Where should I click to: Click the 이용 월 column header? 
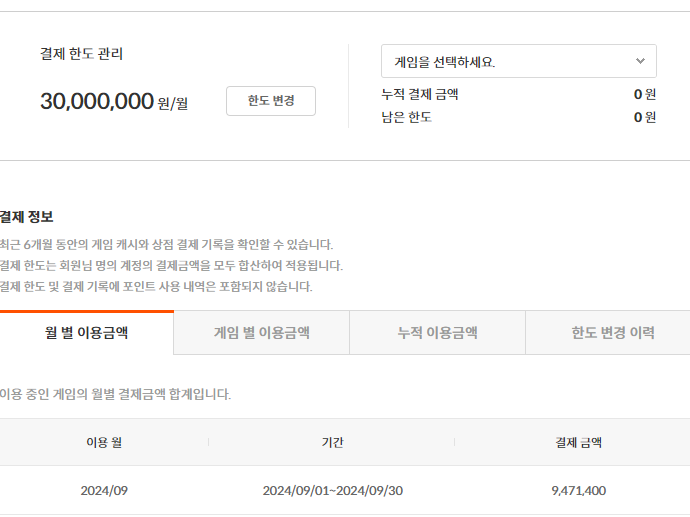point(104,442)
